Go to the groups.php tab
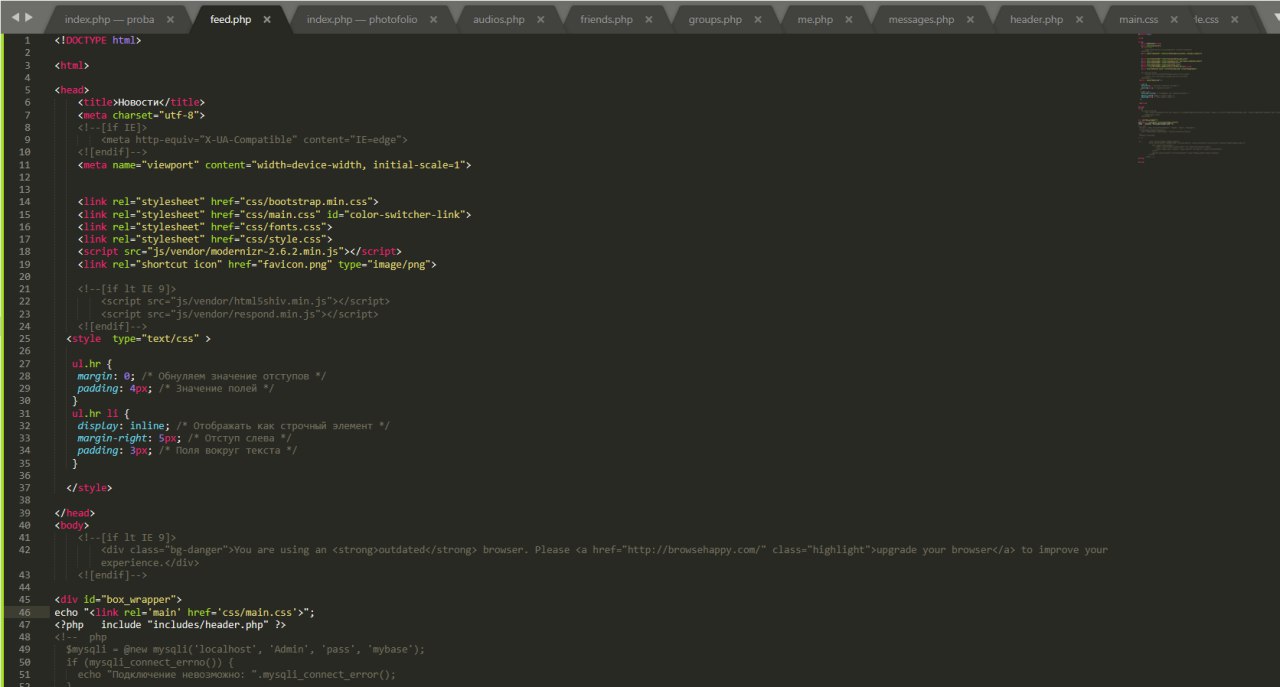The image size is (1280, 687). tap(715, 20)
